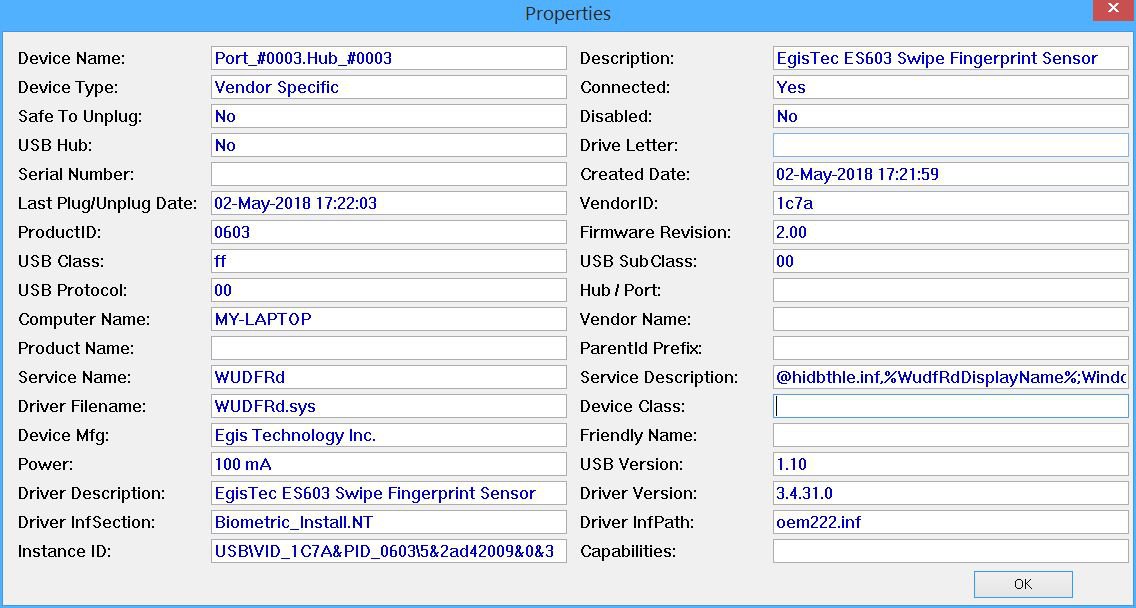Select the Driver Version field 3.4.31.0
This screenshot has width=1136, height=608.
tap(951, 493)
